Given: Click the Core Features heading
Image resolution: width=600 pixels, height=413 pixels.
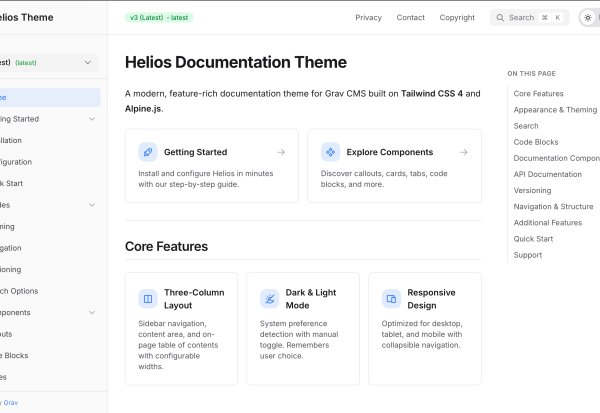Looking at the screenshot, I should [x=166, y=246].
